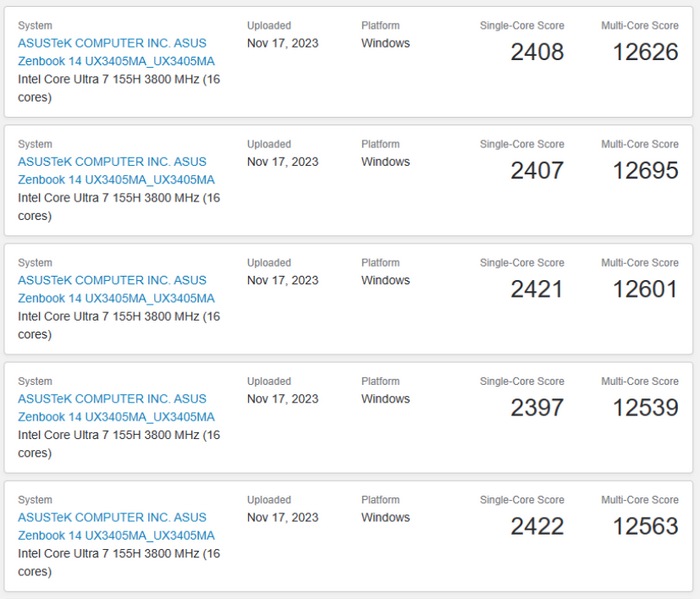700x599 pixels.
Task: Click Windows platform in the 12563 result
Action: click(385, 518)
